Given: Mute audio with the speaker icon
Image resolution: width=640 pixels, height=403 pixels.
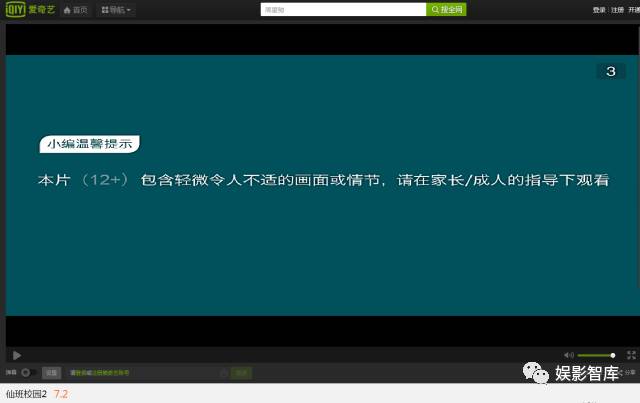Looking at the screenshot, I should pyautogui.click(x=569, y=355).
